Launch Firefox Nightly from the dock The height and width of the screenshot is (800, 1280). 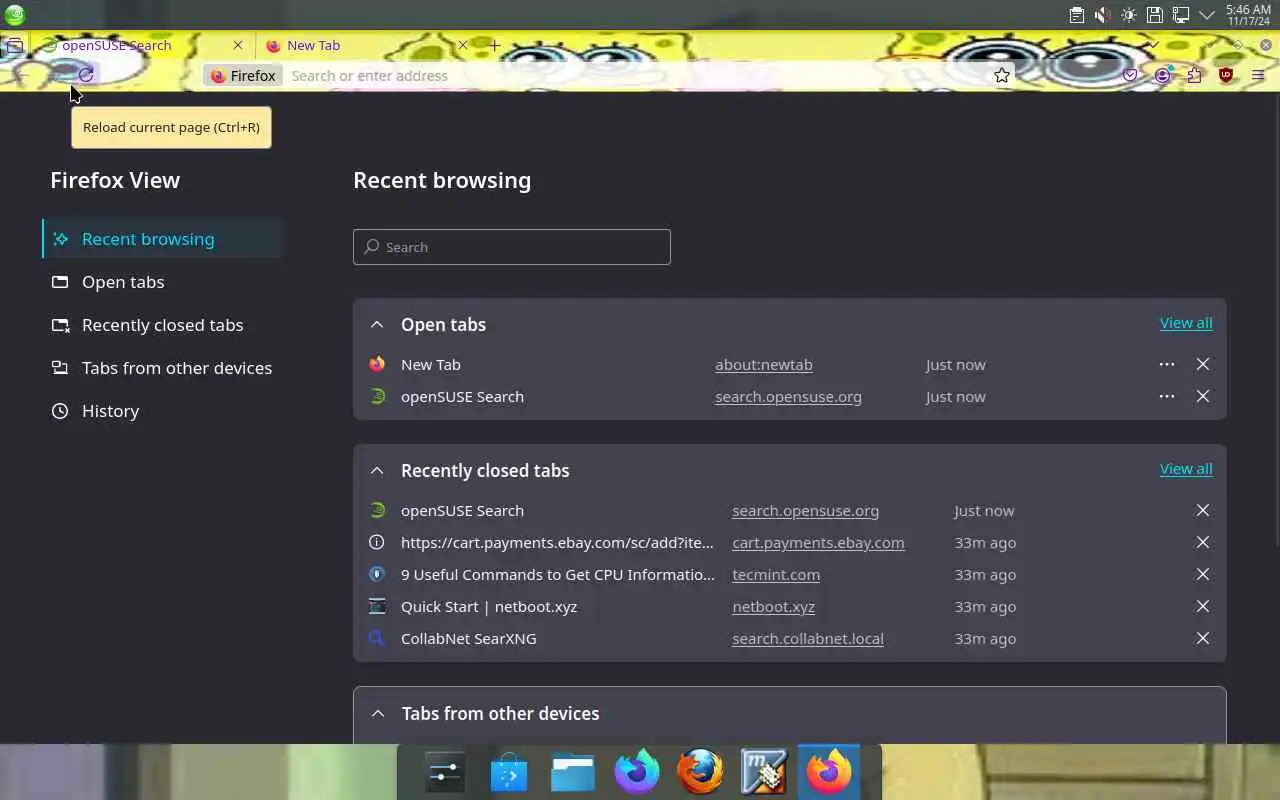click(x=637, y=772)
